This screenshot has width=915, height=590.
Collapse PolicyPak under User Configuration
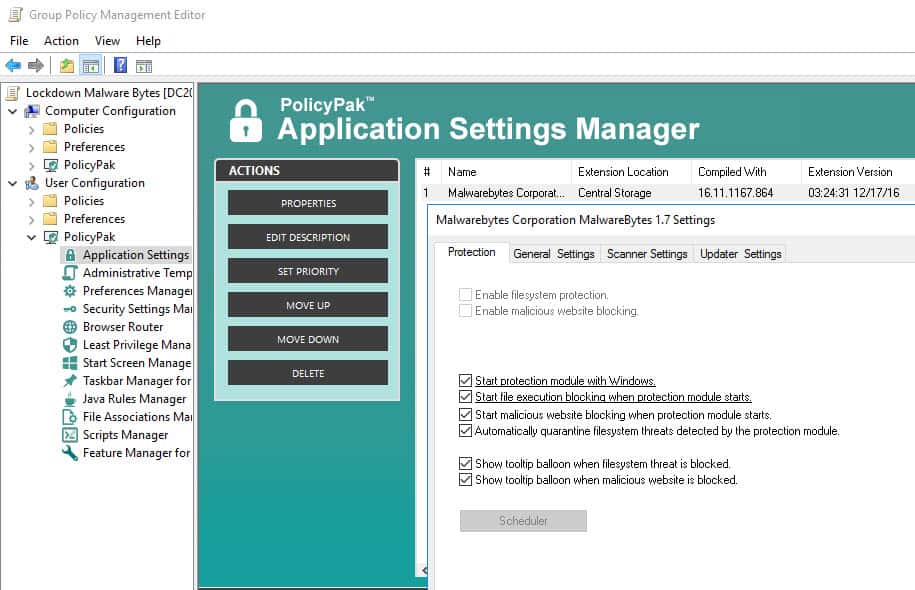(32, 238)
